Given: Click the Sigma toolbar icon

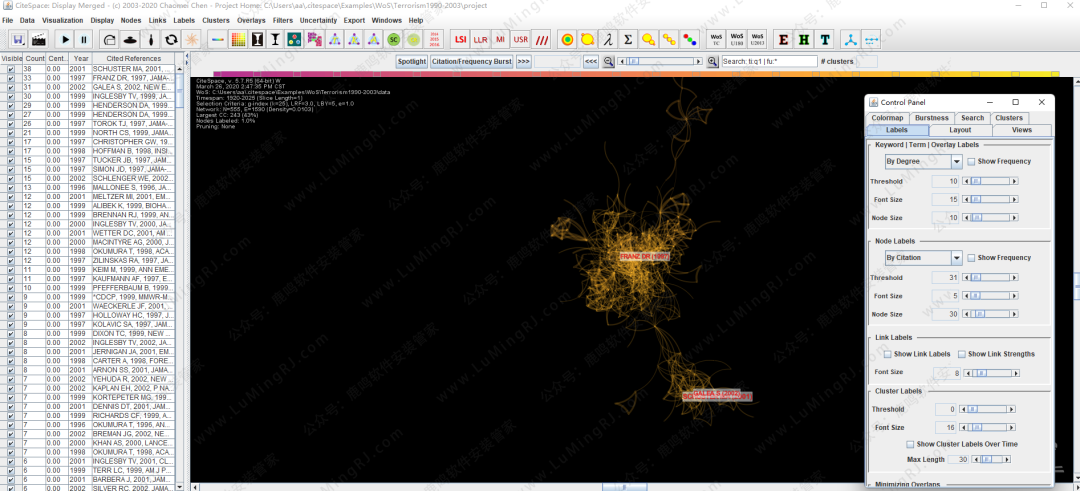Looking at the screenshot, I should (627, 39).
